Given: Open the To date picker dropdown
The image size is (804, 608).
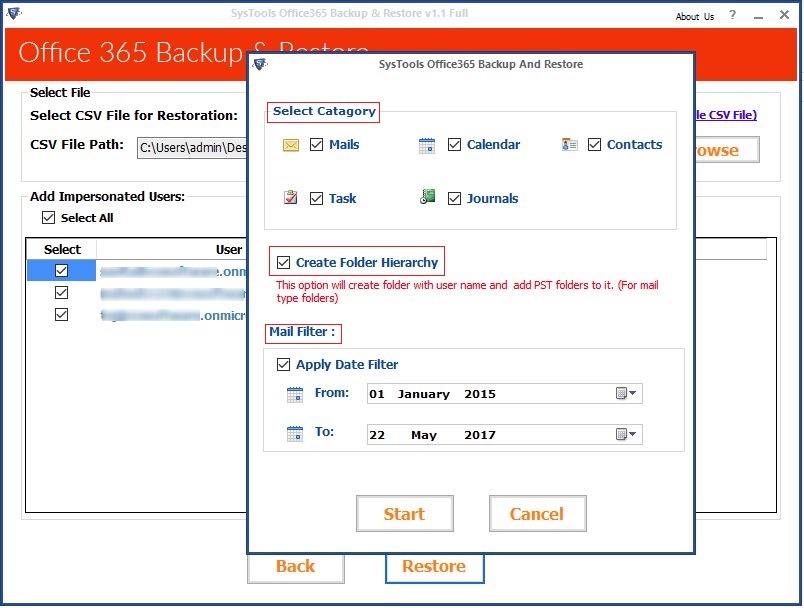Looking at the screenshot, I should point(627,434).
